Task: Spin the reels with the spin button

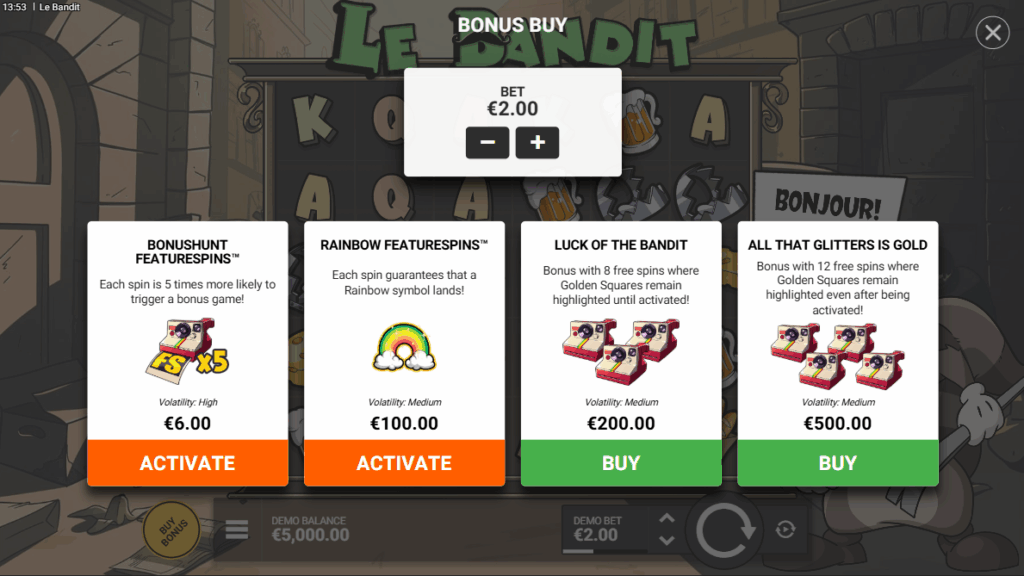Action: tap(725, 530)
